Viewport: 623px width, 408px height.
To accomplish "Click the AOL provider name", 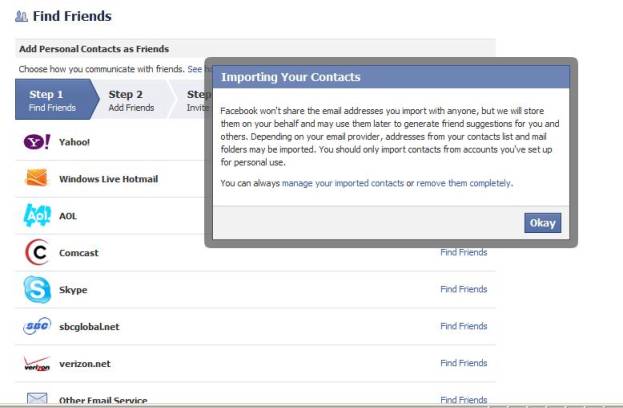I will pos(68,216).
